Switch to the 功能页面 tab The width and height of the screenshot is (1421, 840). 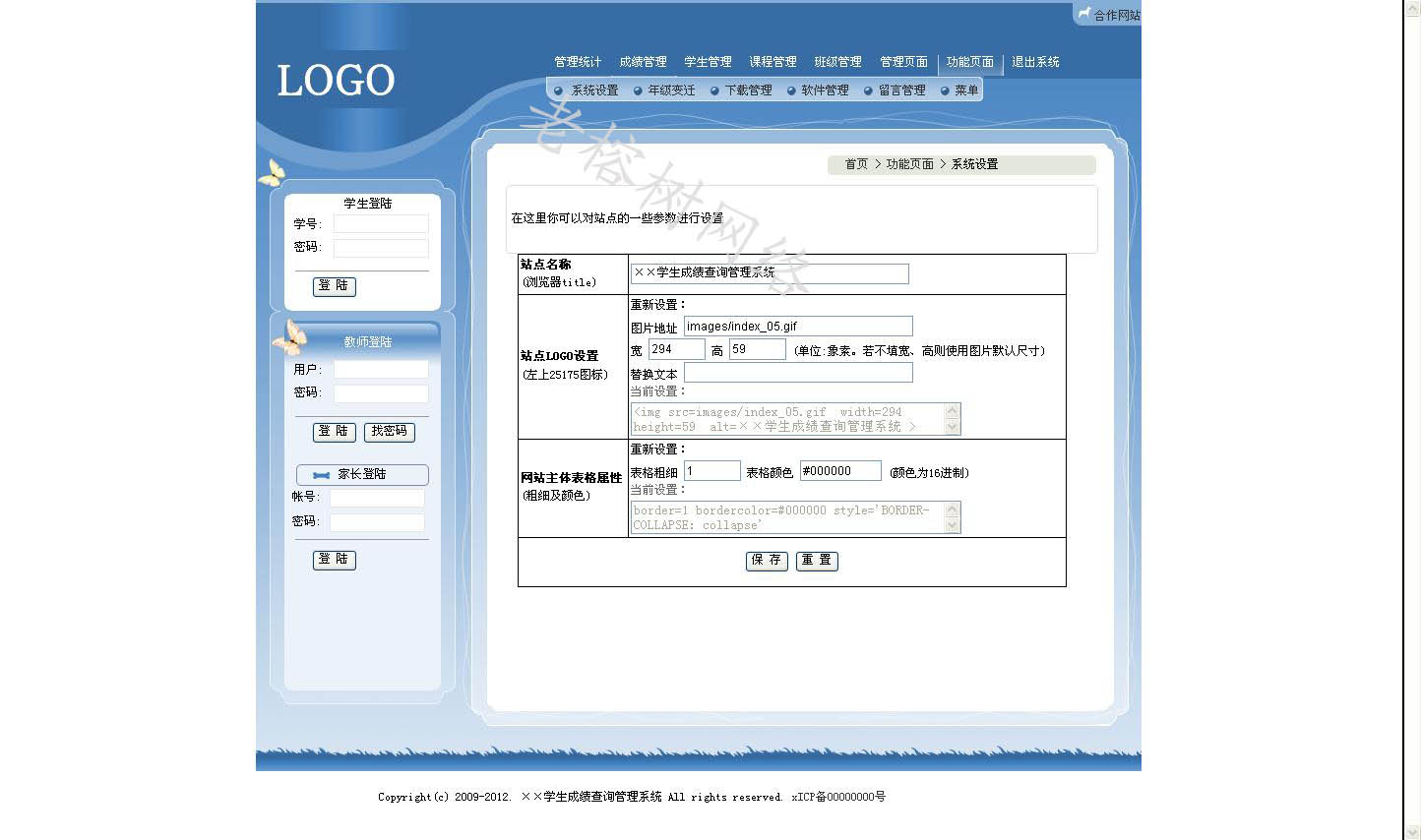[x=969, y=62]
